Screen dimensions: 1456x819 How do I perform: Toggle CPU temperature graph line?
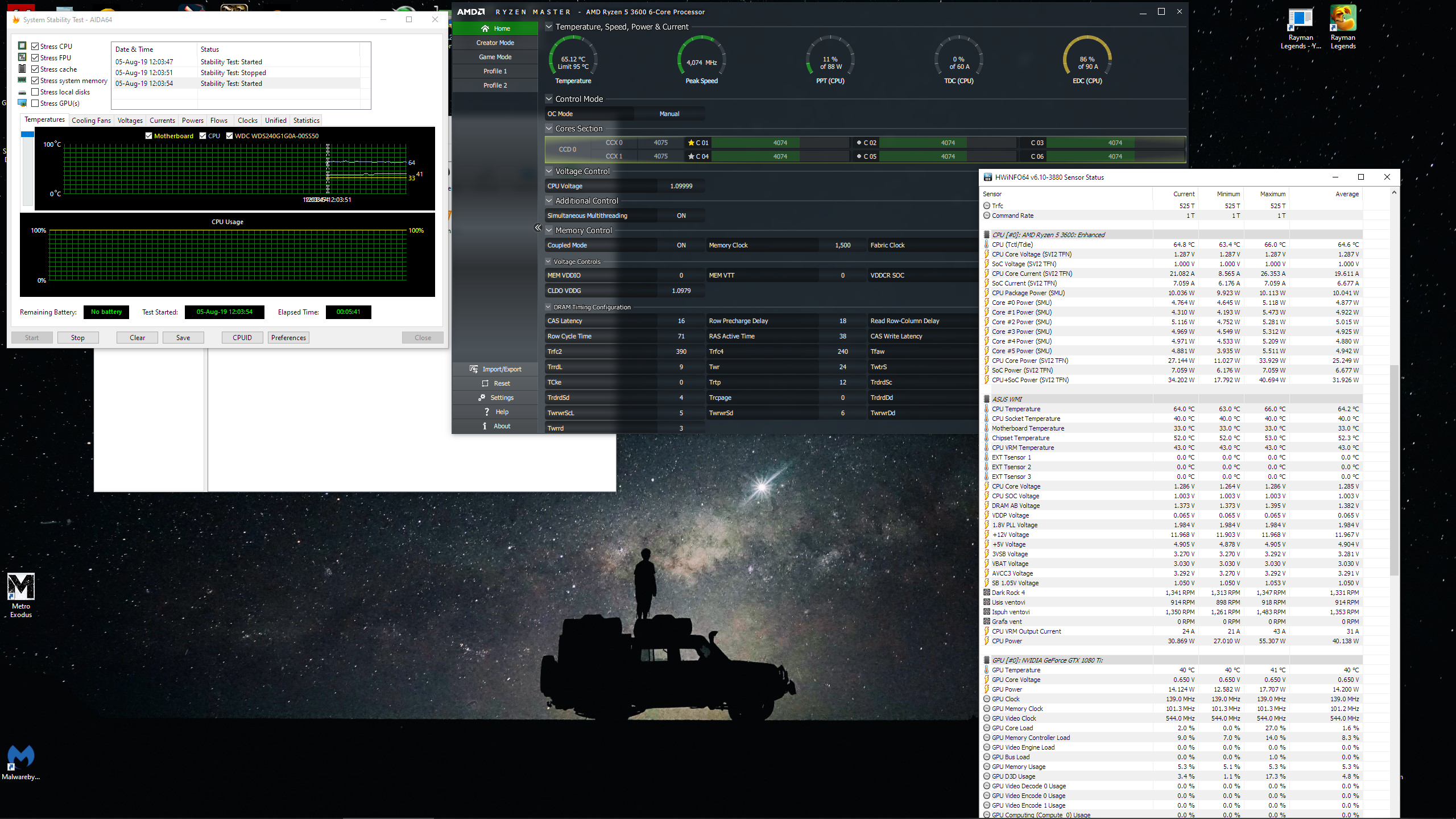pyautogui.click(x=203, y=136)
